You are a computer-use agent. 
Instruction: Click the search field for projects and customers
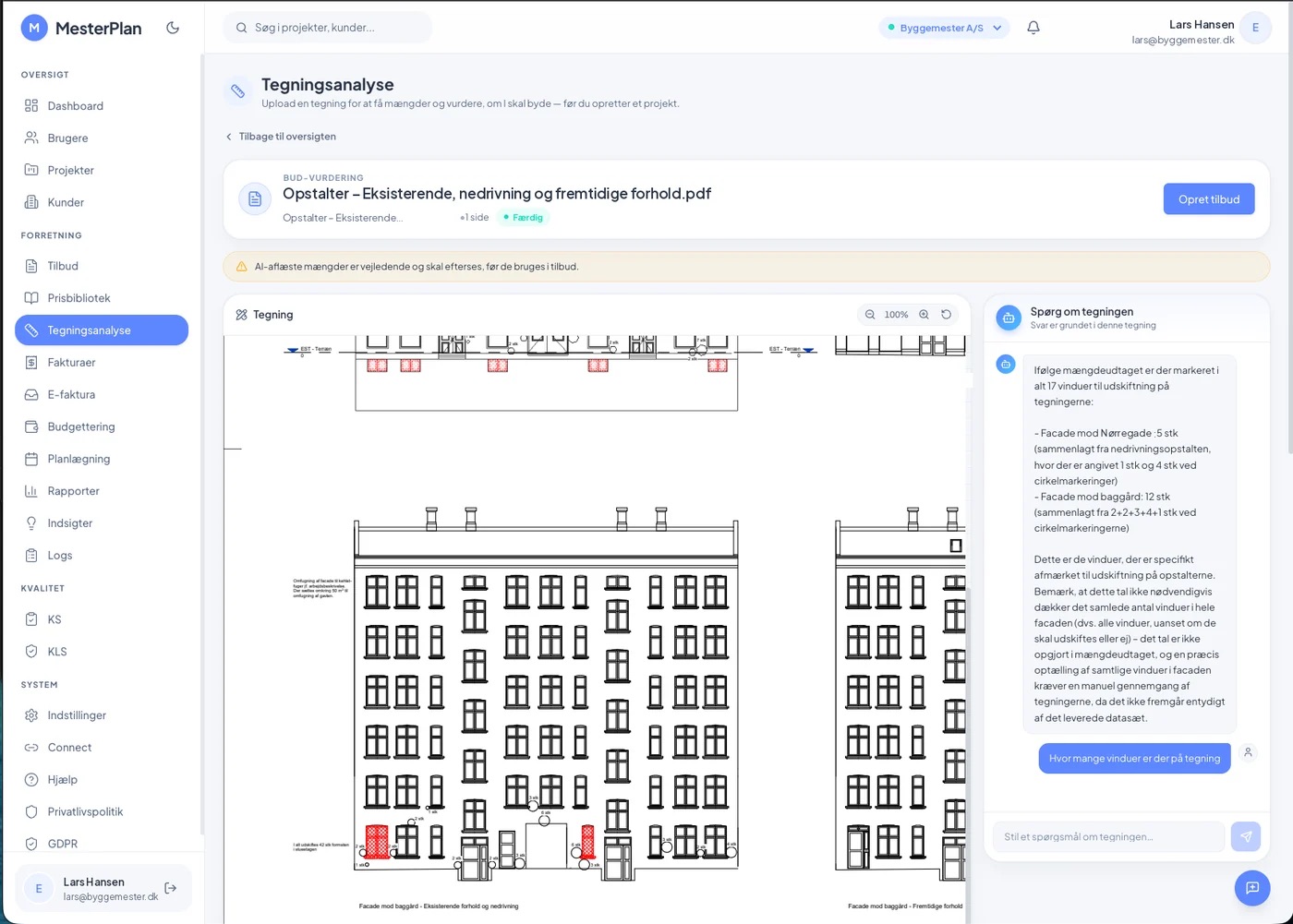coord(328,28)
